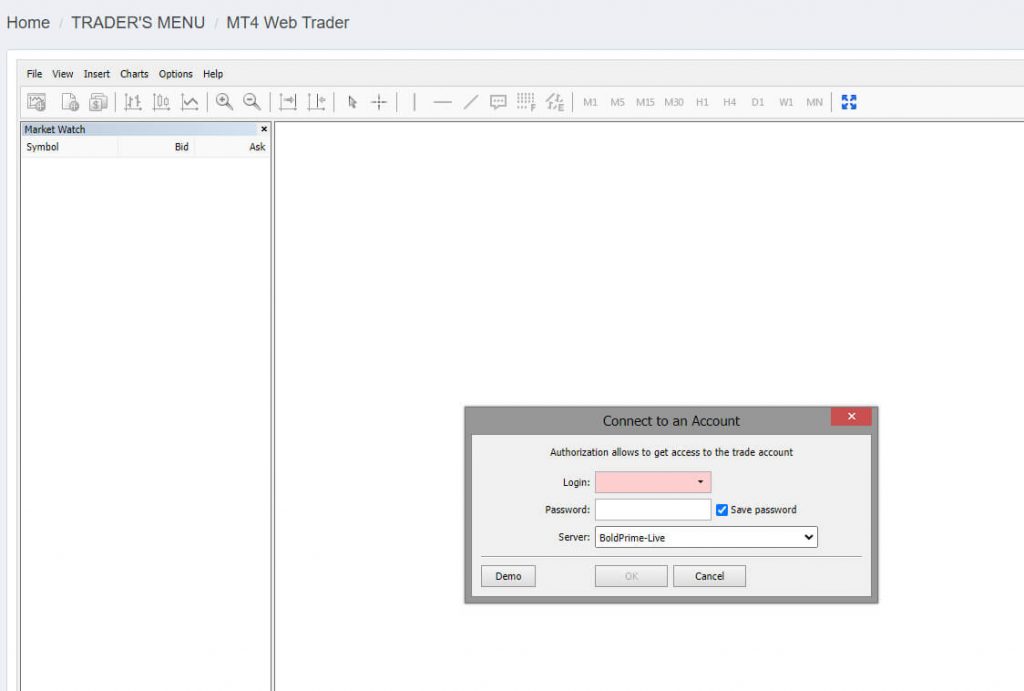Image resolution: width=1024 pixels, height=691 pixels.
Task: Set timeframe to MN
Action: [814, 102]
